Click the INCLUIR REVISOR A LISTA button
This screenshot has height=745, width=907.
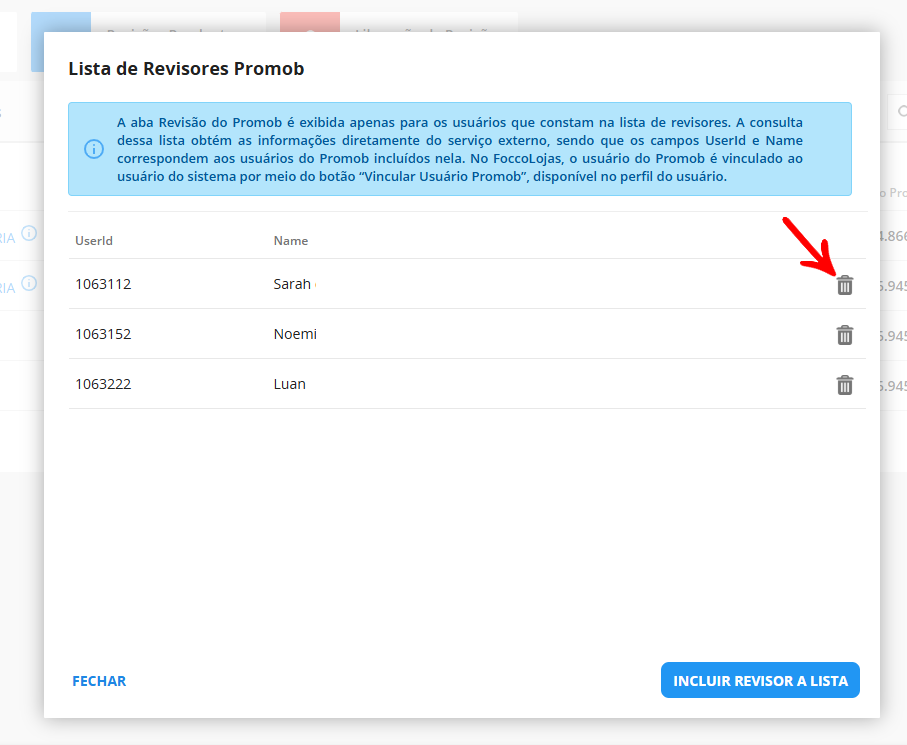click(x=760, y=680)
